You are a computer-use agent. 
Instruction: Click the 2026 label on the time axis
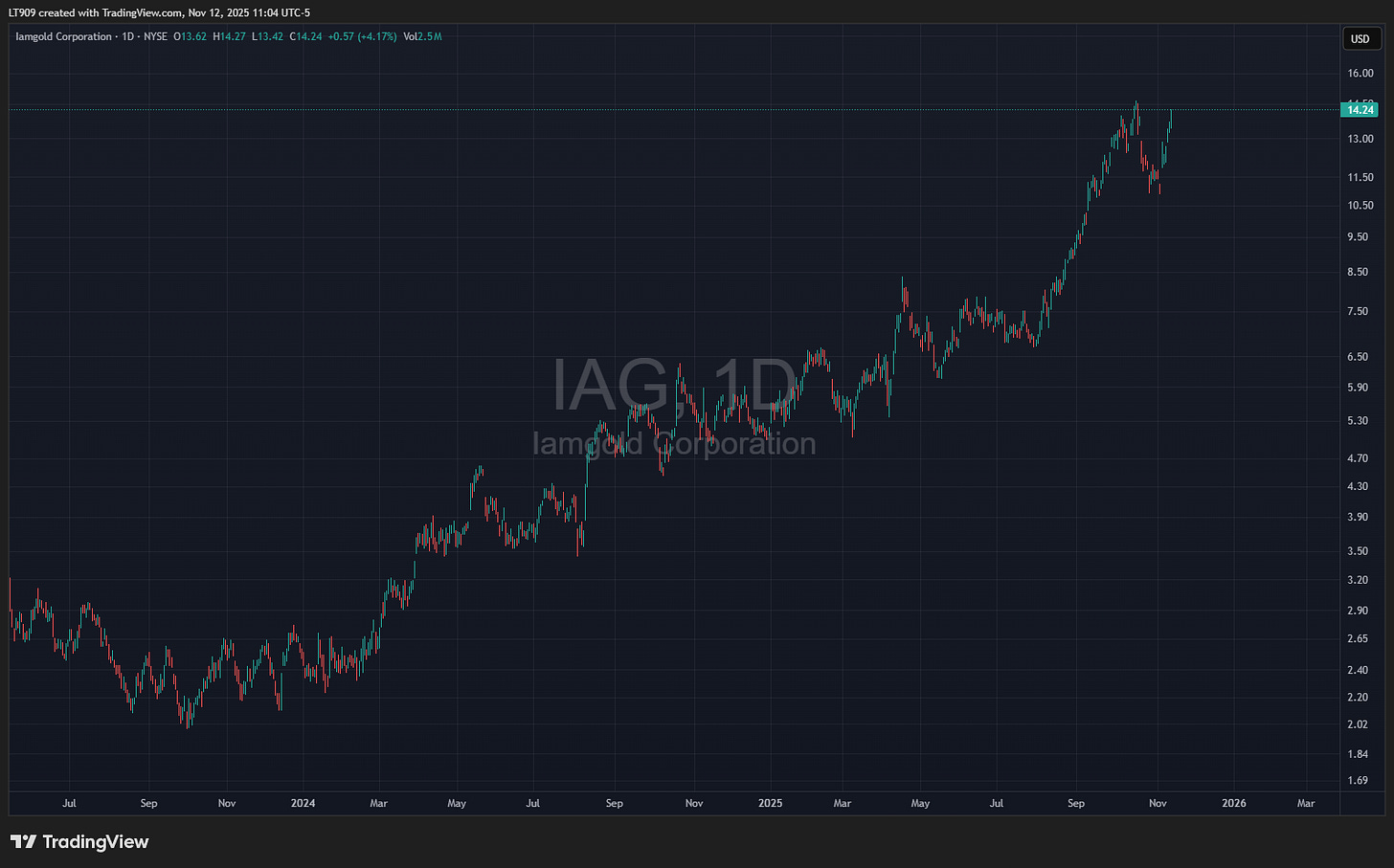coord(1234,803)
